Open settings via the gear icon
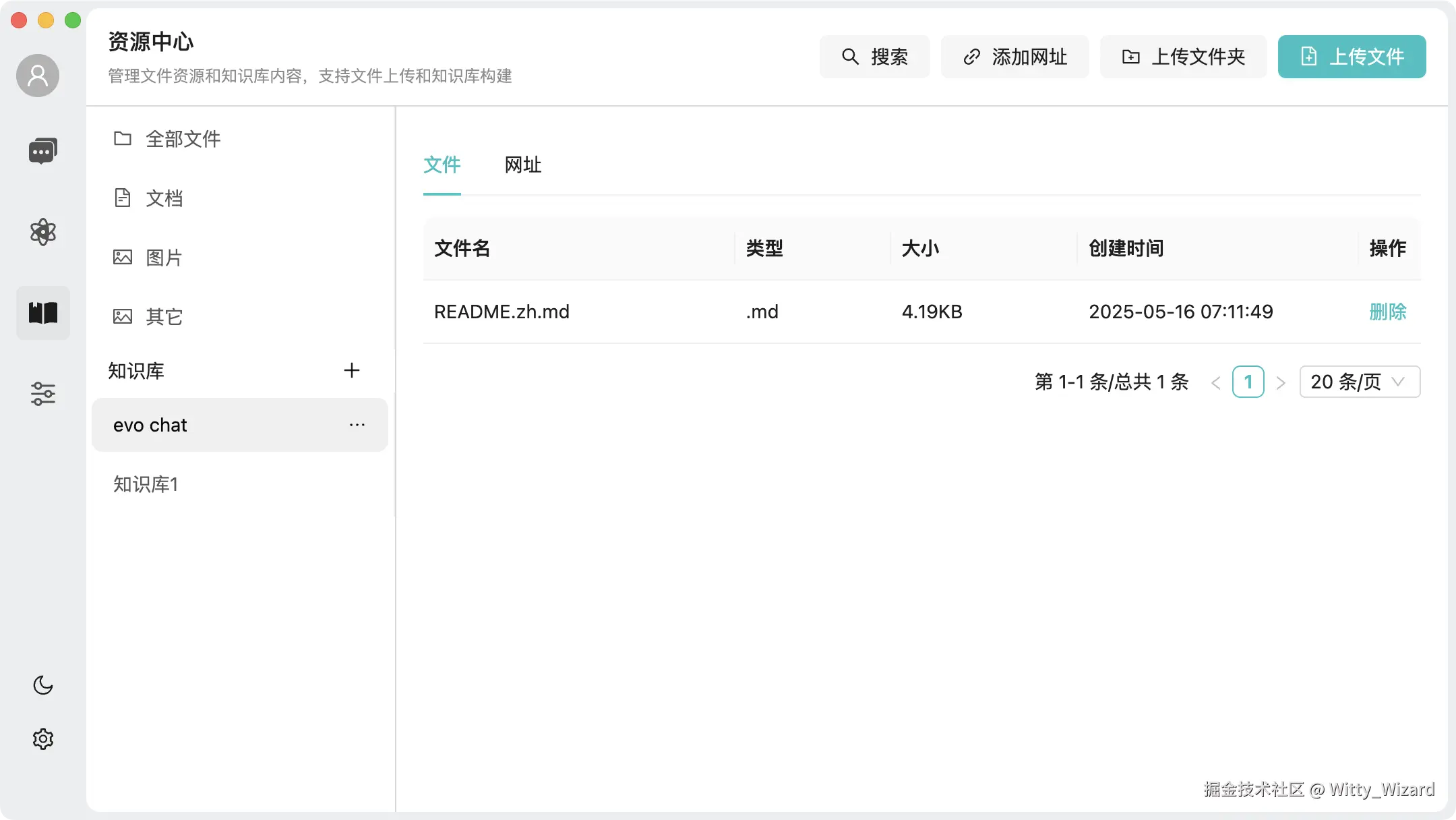The image size is (1456, 820). 42,738
